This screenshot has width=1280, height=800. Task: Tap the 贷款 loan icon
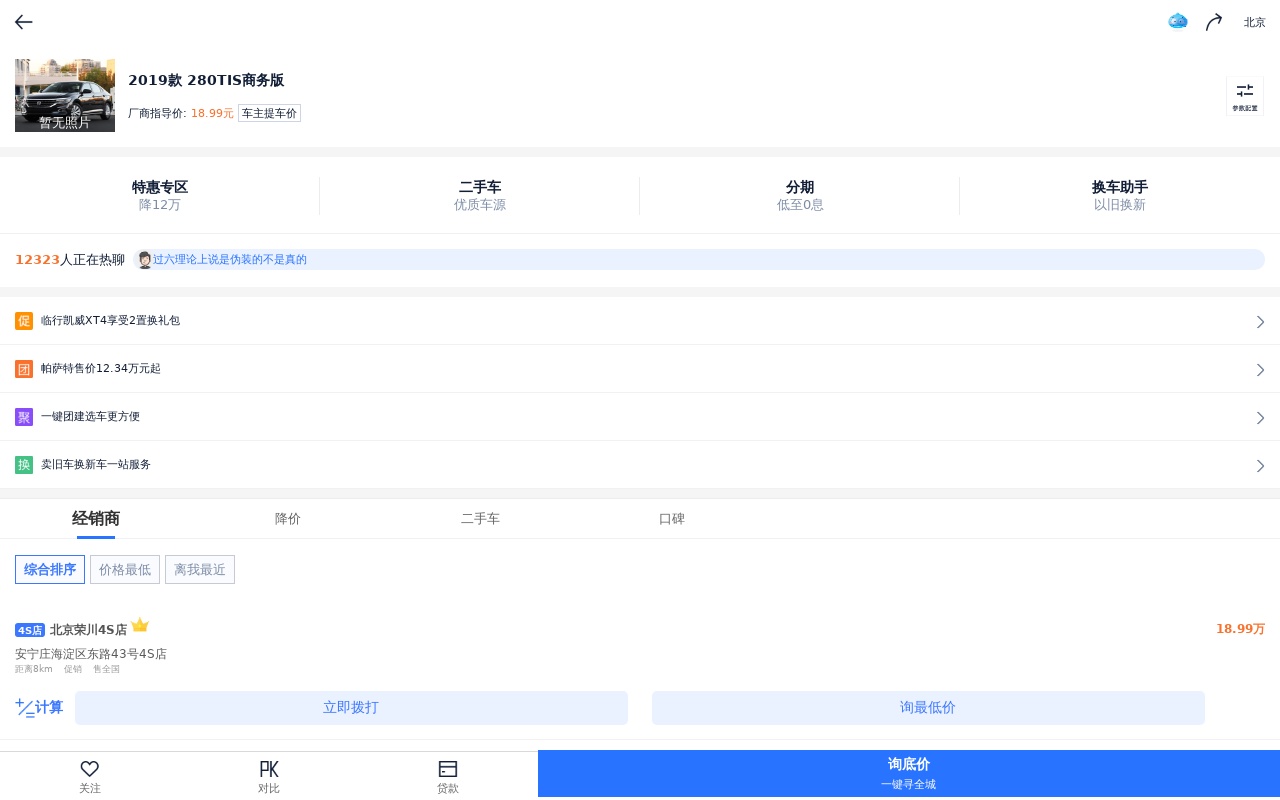click(448, 769)
